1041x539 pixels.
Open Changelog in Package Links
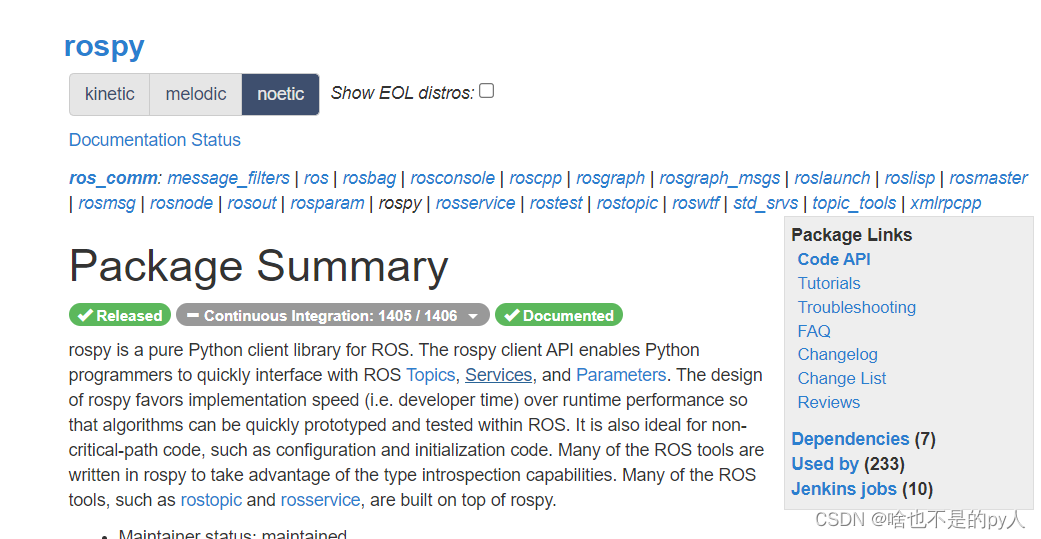point(837,354)
